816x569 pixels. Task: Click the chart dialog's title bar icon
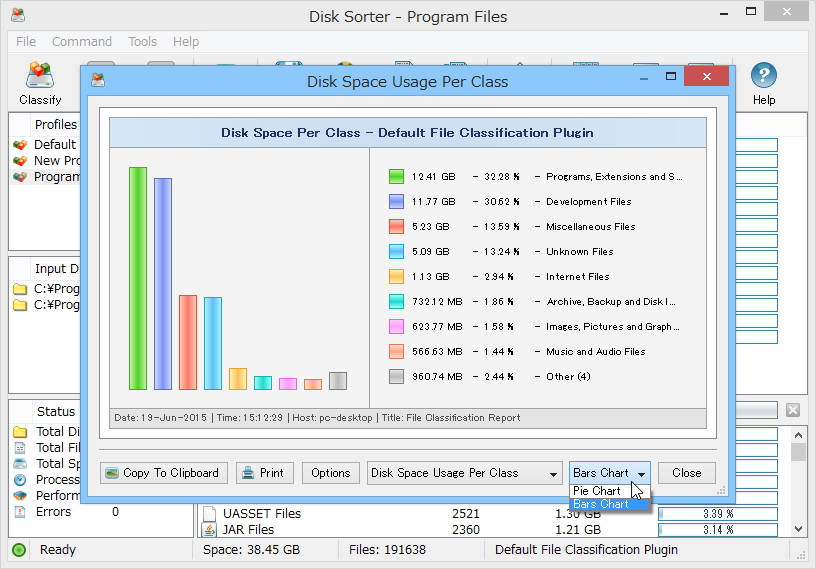(98, 80)
